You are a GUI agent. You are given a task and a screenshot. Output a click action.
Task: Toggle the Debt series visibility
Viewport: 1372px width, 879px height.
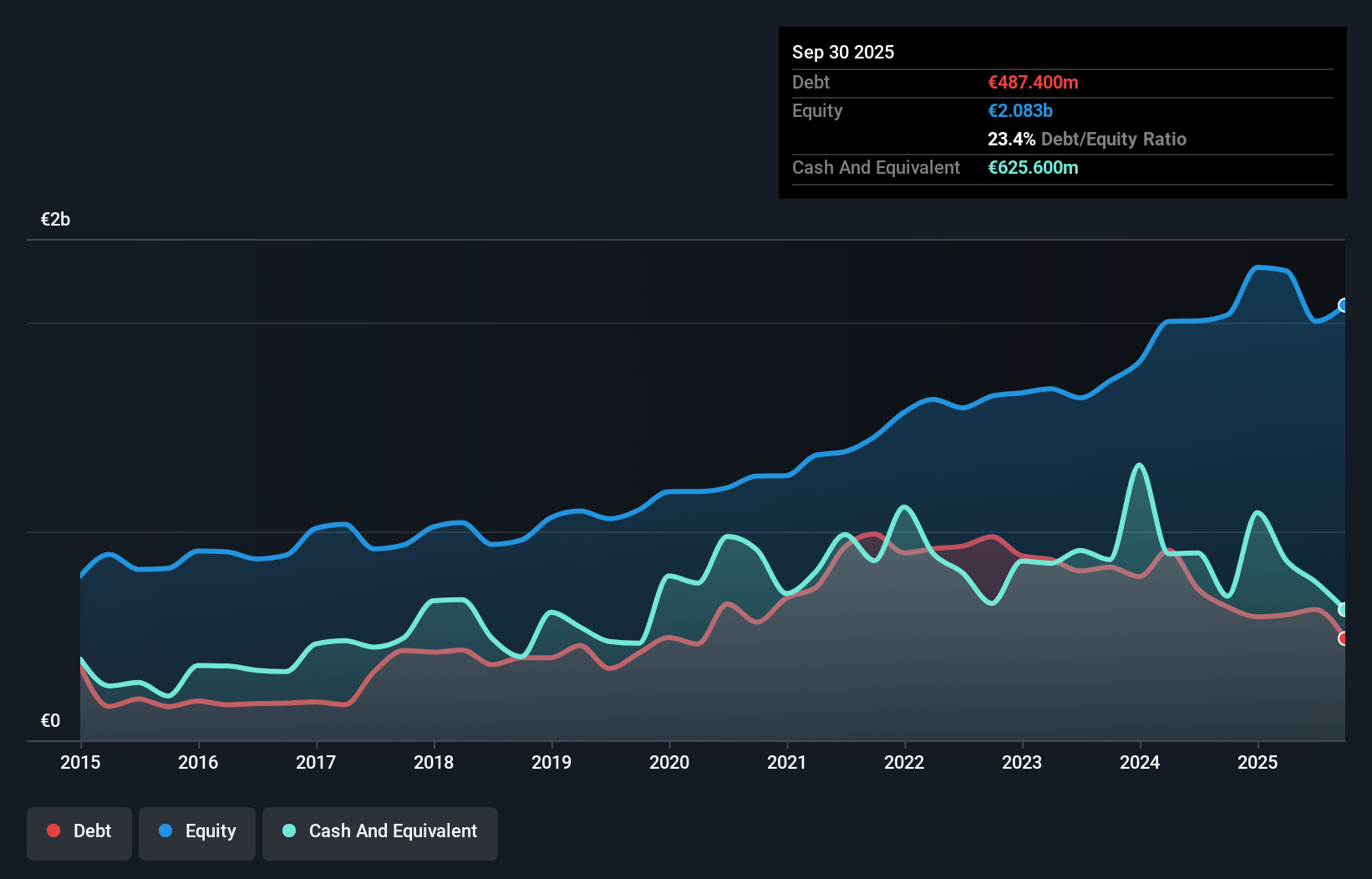click(x=79, y=833)
